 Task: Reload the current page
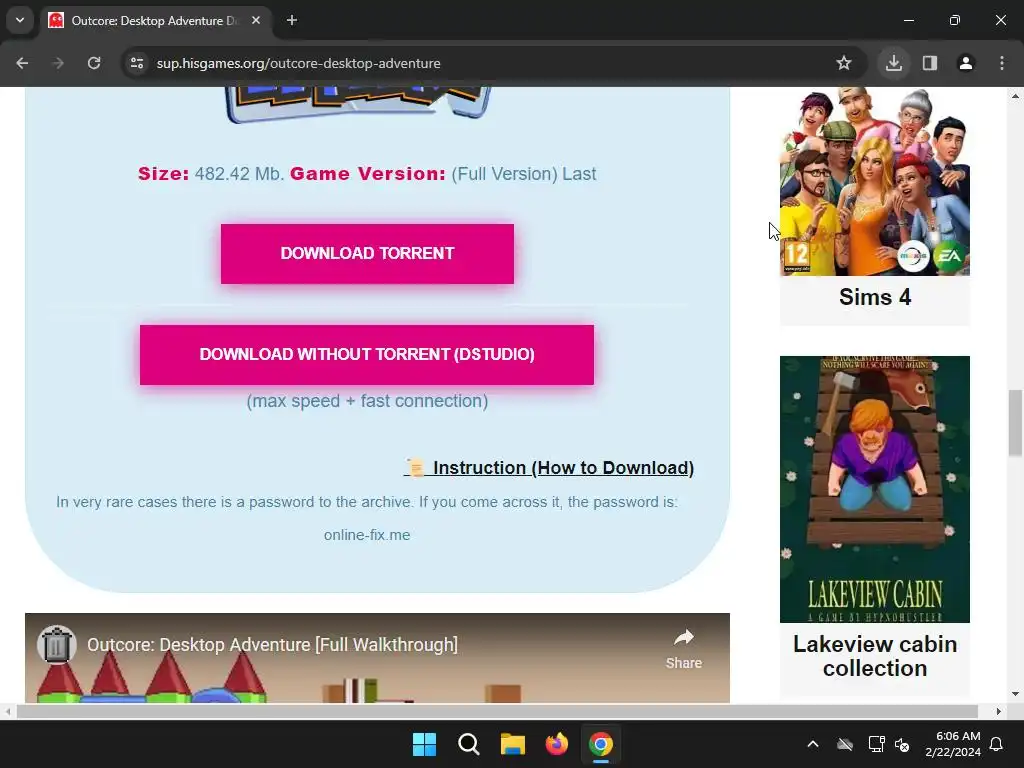(x=94, y=63)
